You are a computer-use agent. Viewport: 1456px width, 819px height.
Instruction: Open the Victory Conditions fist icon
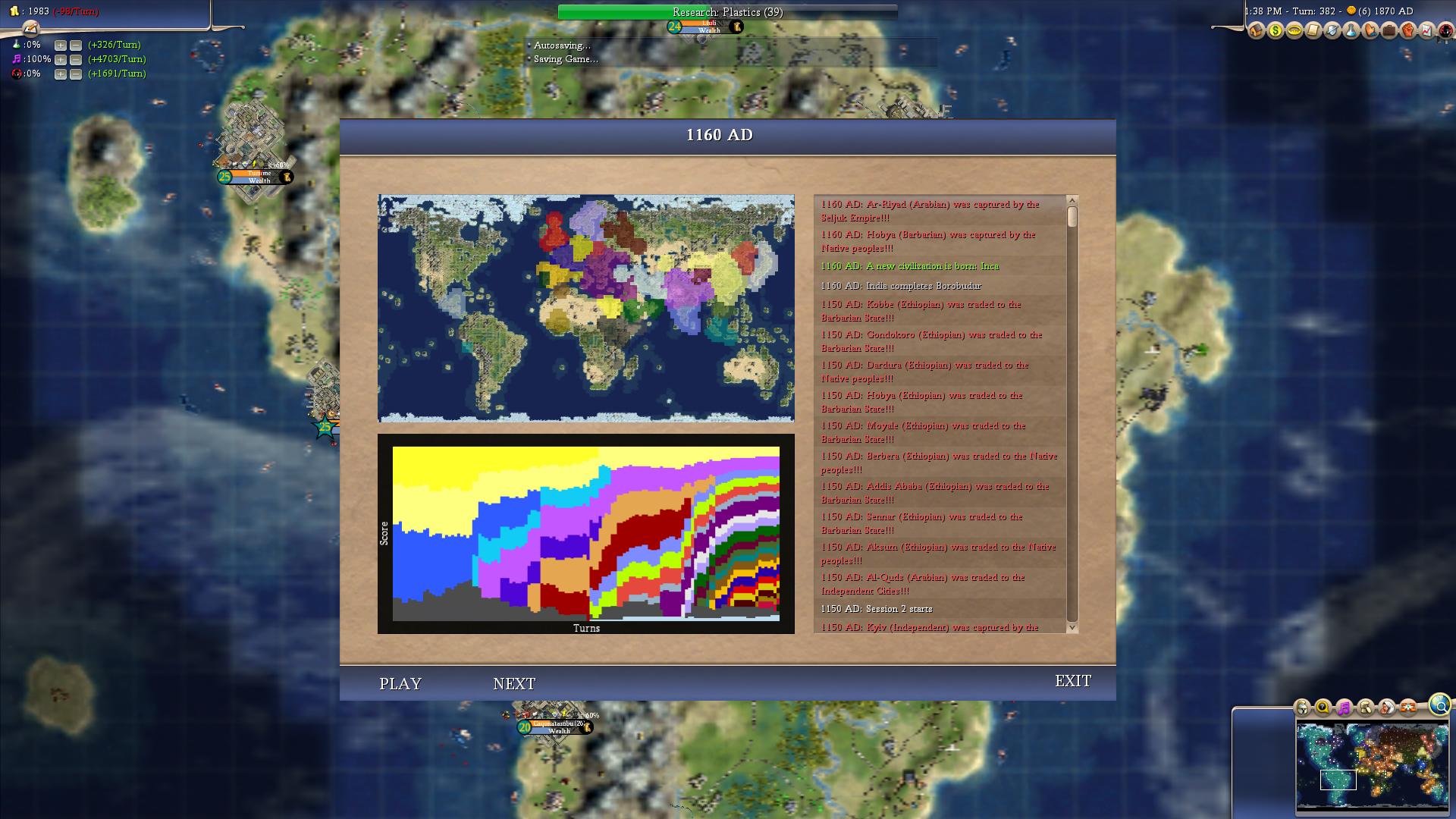click(1408, 30)
